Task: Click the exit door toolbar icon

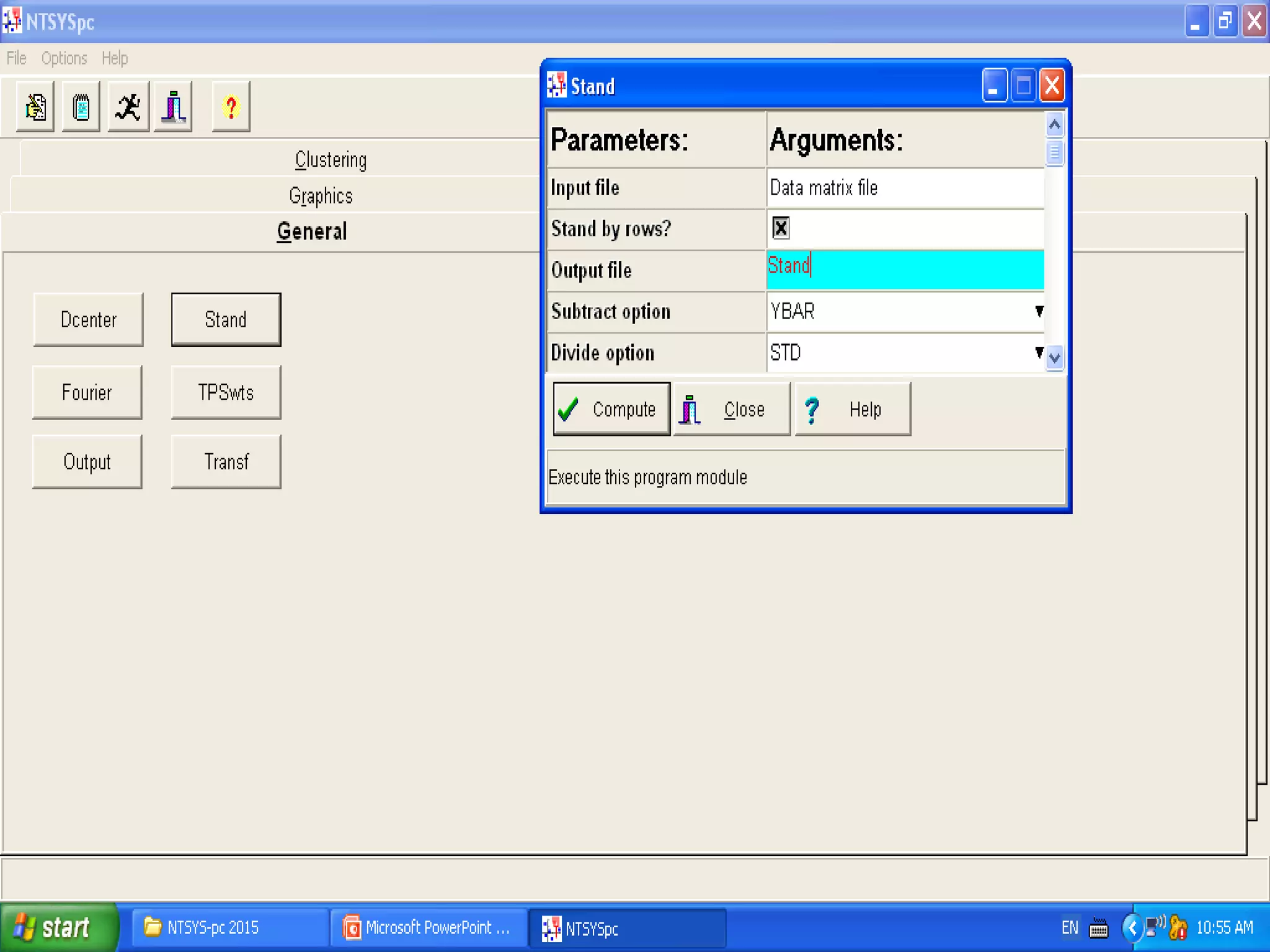Action: (x=174, y=107)
